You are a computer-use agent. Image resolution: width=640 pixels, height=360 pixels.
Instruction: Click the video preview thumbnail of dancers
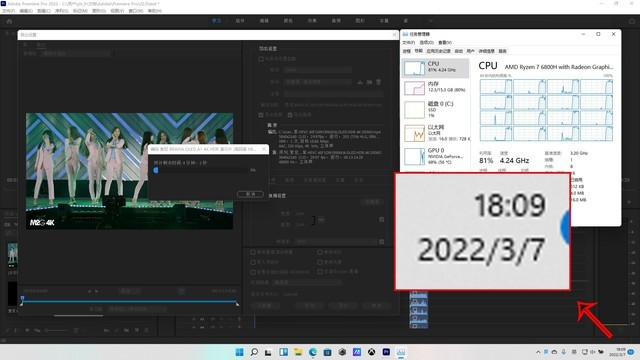(x=129, y=171)
